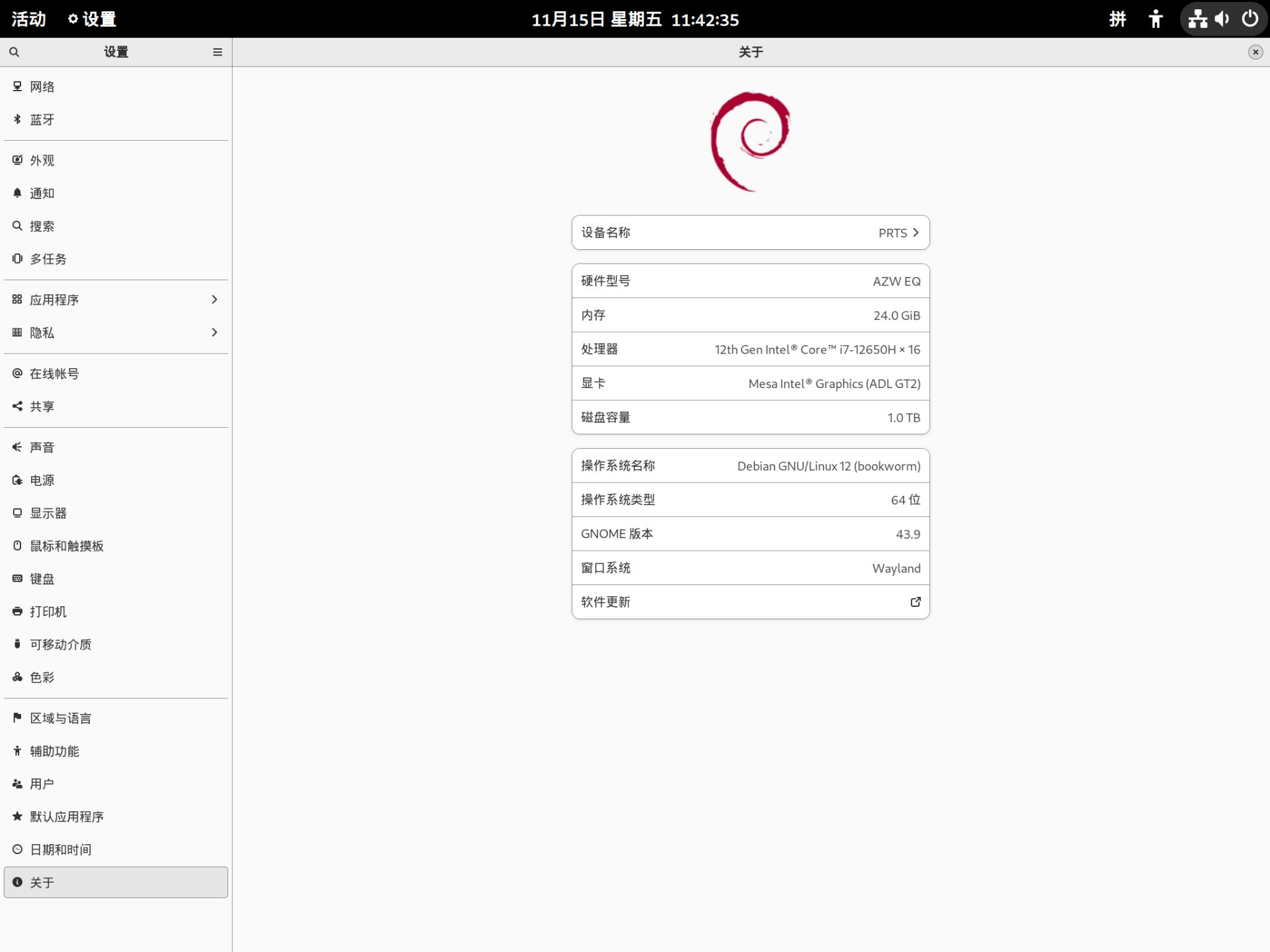The image size is (1270, 952).
Task: Click the magnifier icon beside 搜索
Action: 17,226
